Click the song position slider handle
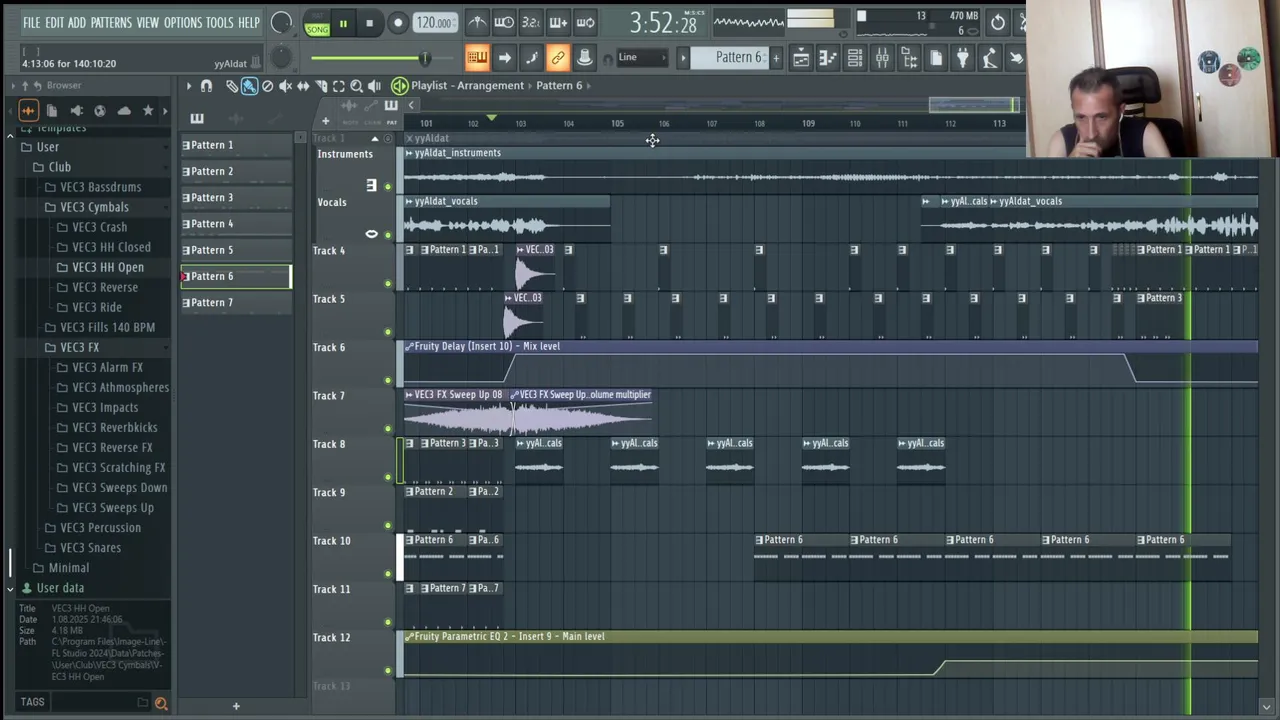This screenshot has height=720, width=1280. pyautogui.click(x=424, y=58)
